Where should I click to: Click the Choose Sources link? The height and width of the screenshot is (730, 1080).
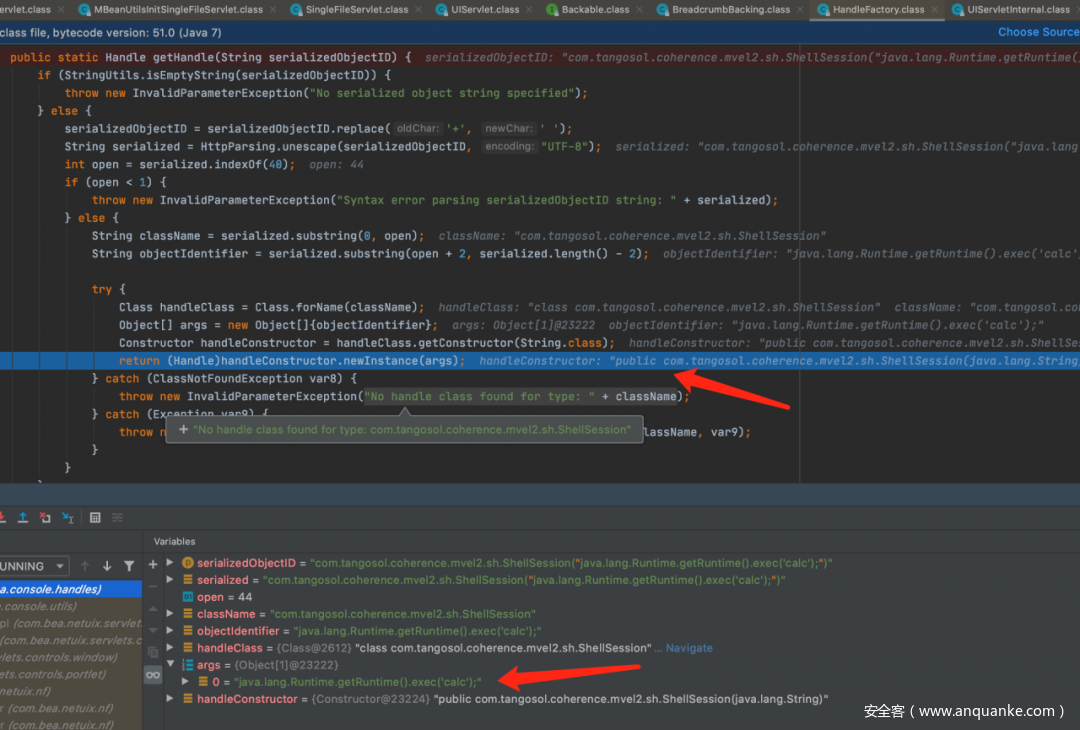point(1038,32)
